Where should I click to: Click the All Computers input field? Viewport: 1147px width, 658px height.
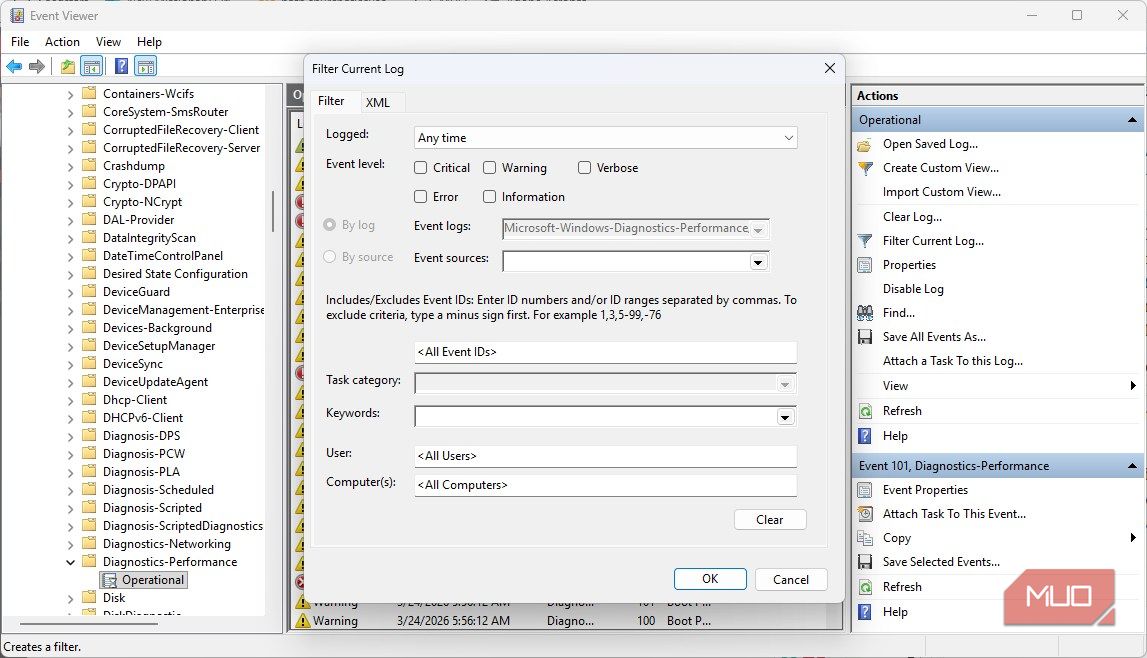click(605, 485)
